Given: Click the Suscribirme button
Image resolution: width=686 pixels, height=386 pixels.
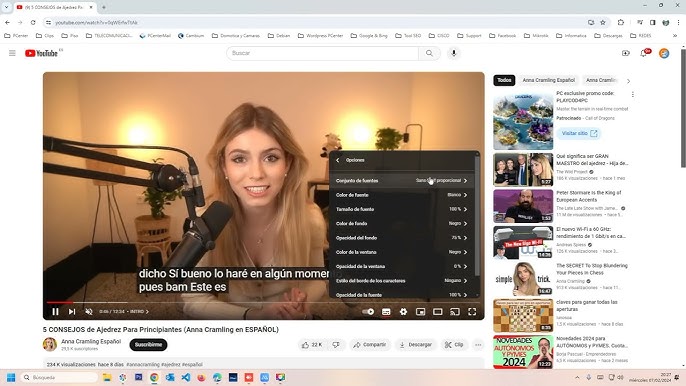Looking at the screenshot, I should click(148, 344).
